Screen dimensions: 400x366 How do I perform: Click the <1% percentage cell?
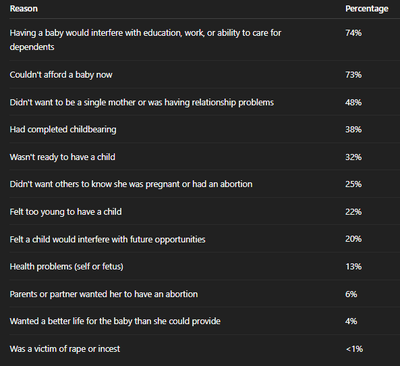point(354,349)
